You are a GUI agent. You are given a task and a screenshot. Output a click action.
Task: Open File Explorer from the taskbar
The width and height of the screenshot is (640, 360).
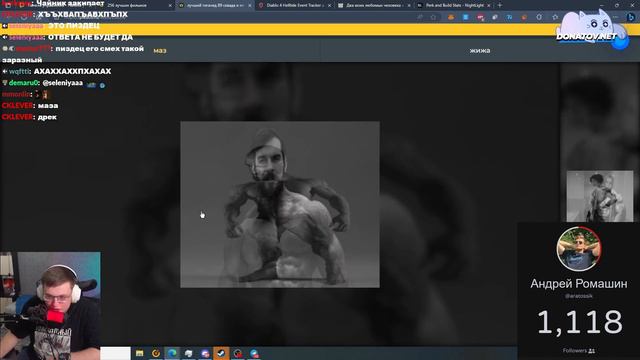140,353
